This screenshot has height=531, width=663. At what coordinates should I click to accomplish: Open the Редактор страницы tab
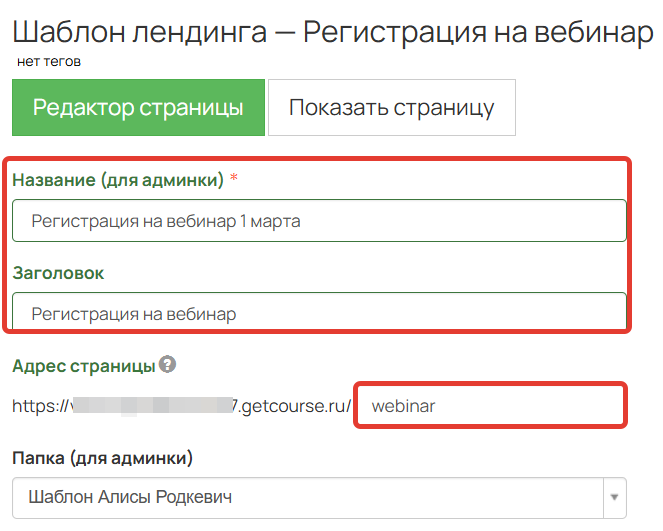pyautogui.click(x=138, y=107)
